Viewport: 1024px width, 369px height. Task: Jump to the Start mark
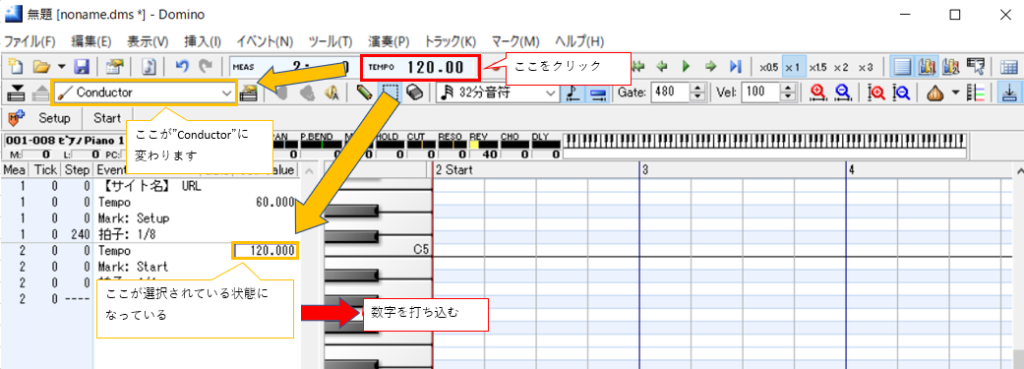pyautogui.click(x=106, y=118)
